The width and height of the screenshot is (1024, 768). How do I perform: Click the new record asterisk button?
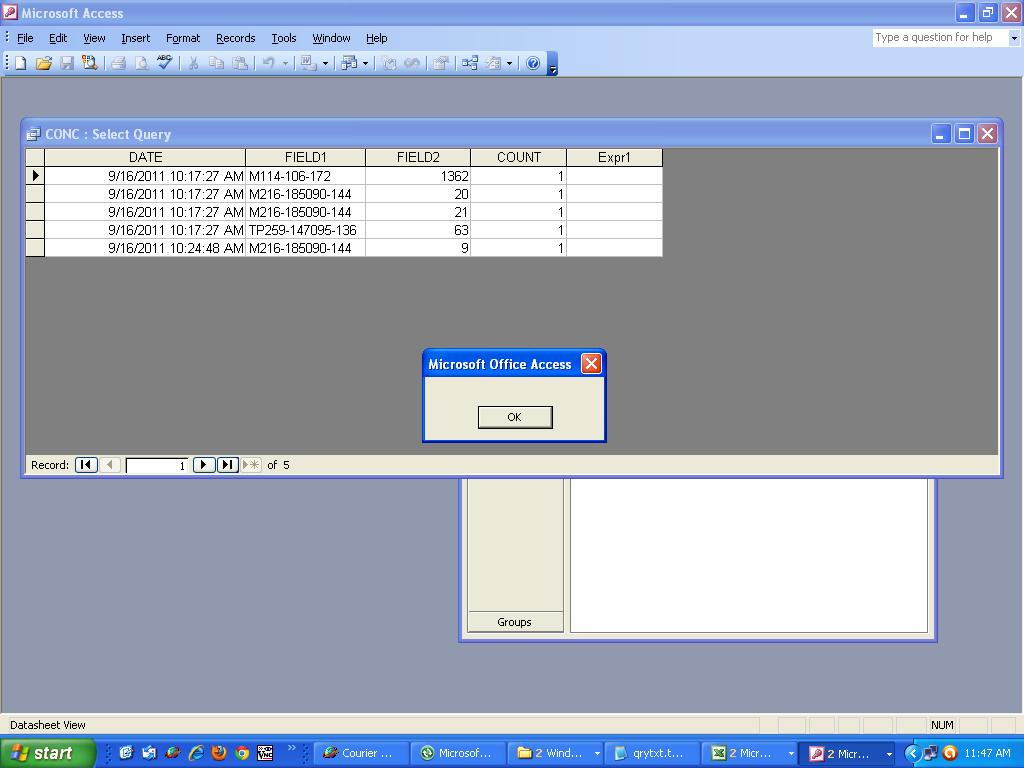[x=251, y=465]
